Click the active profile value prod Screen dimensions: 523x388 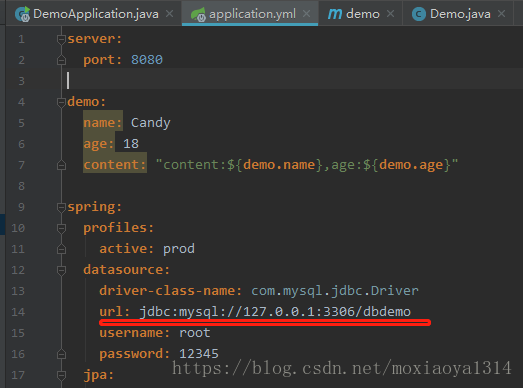179,249
